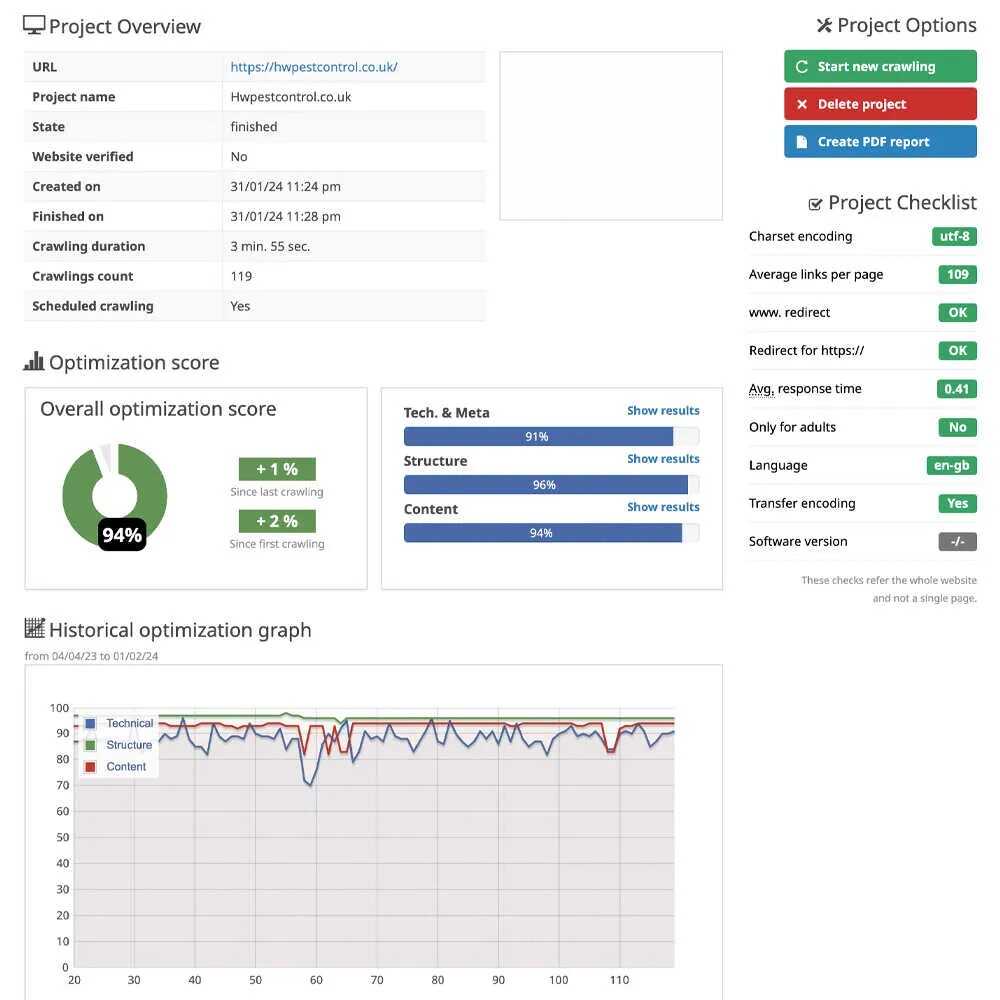Click the Scheduled crawling value Yes
Image resolution: width=1000 pixels, height=1000 pixels.
(240, 307)
